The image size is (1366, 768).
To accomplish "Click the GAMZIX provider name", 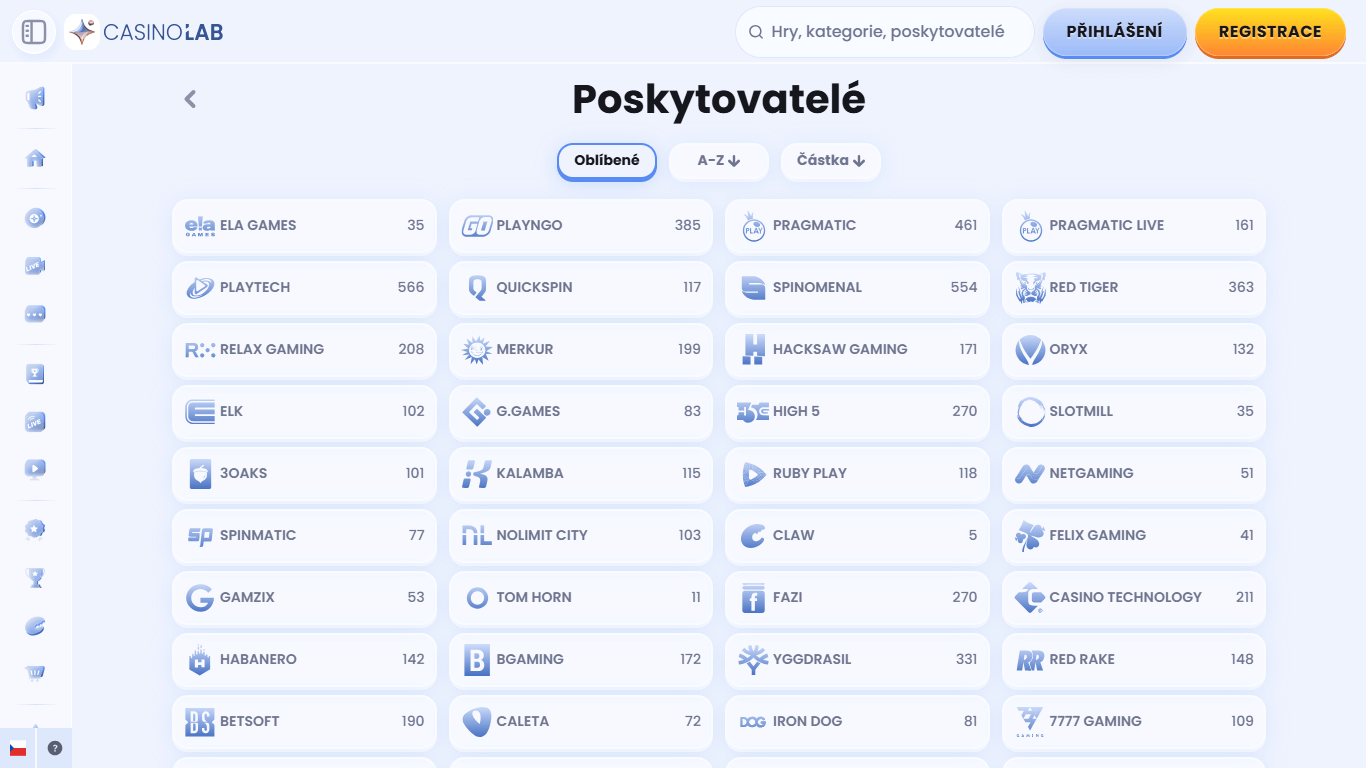I will [247, 597].
